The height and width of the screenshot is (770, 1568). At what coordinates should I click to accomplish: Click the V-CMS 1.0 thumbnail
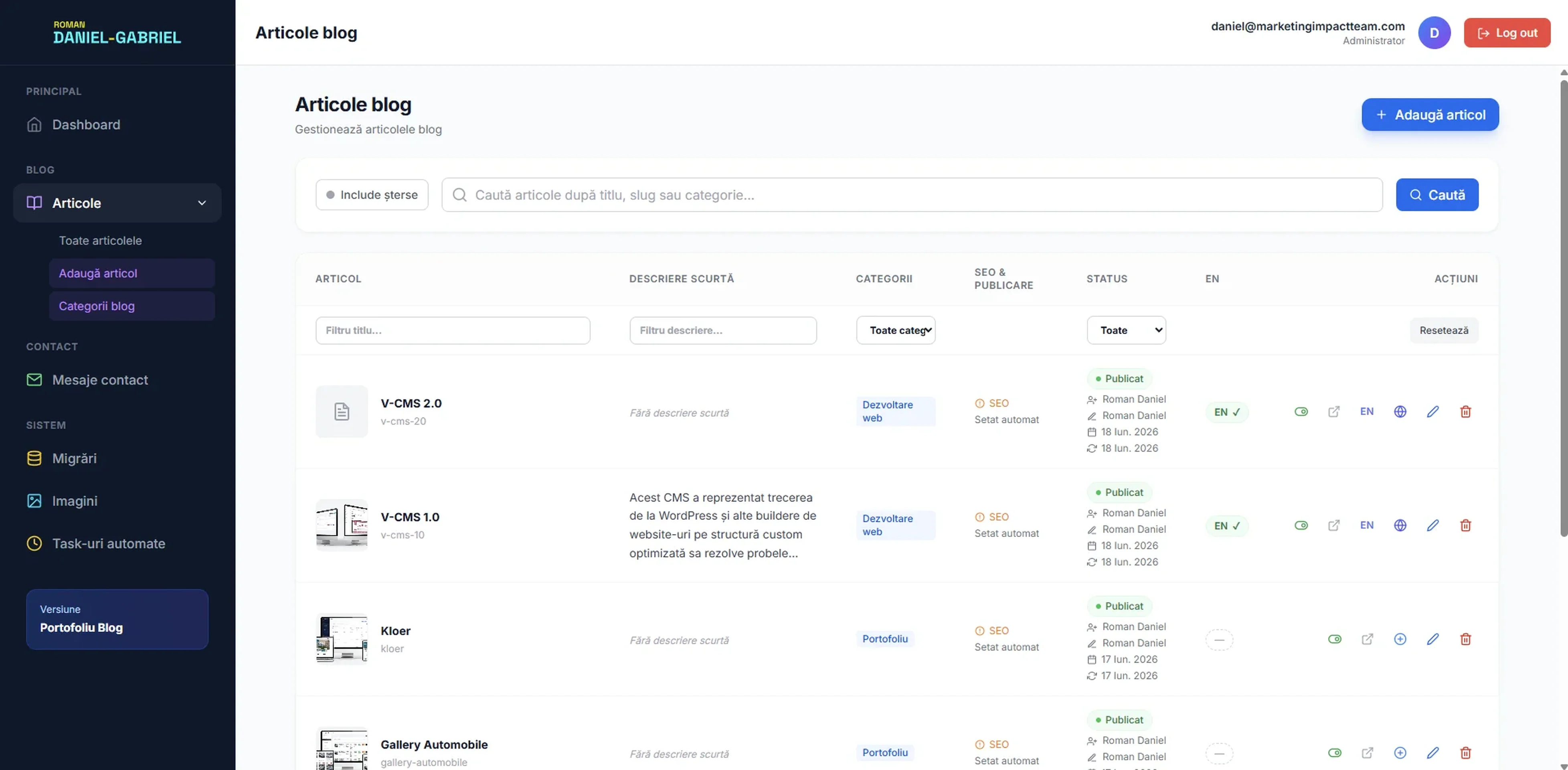click(342, 525)
